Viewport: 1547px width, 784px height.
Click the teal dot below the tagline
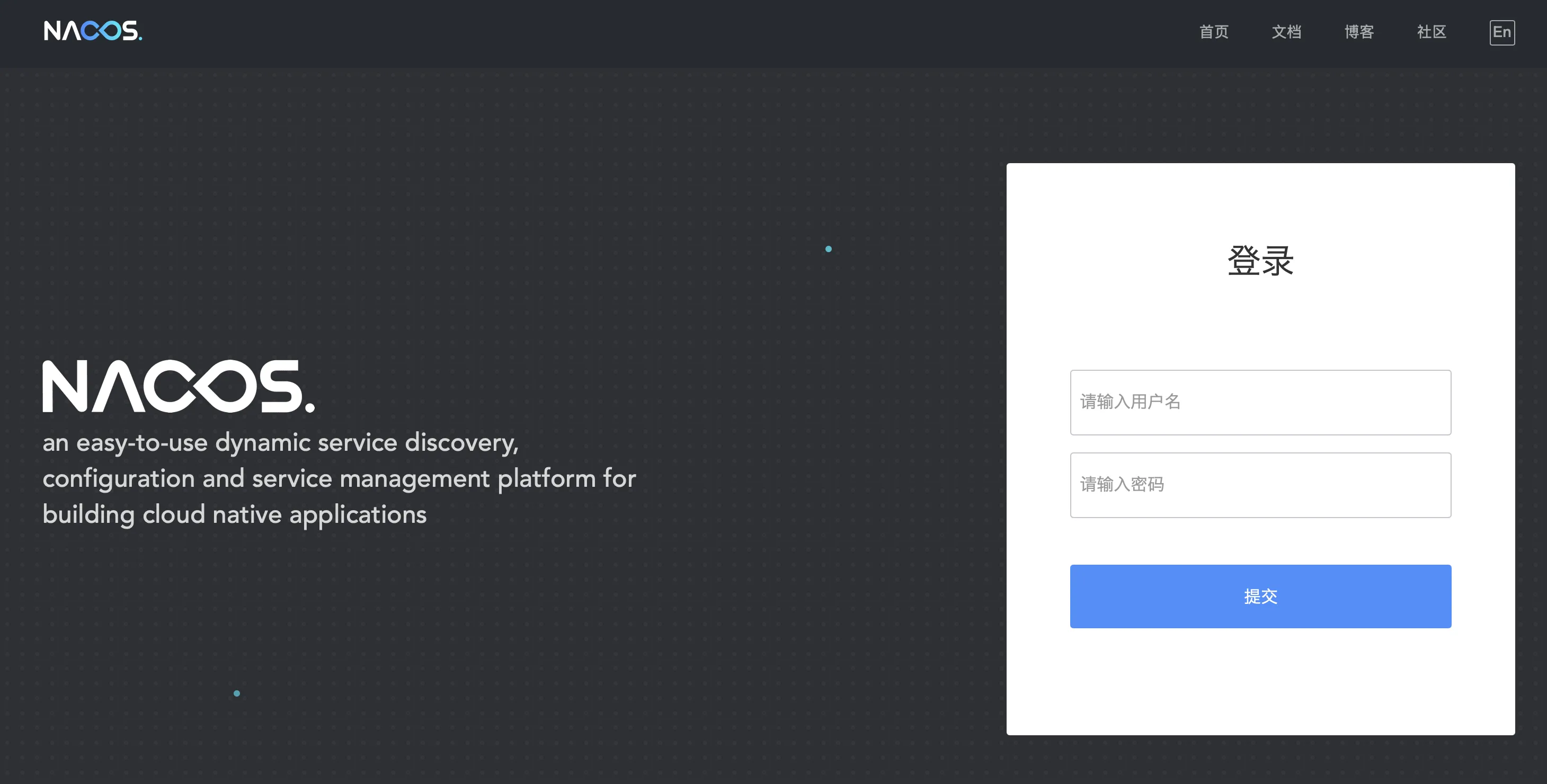[237, 693]
